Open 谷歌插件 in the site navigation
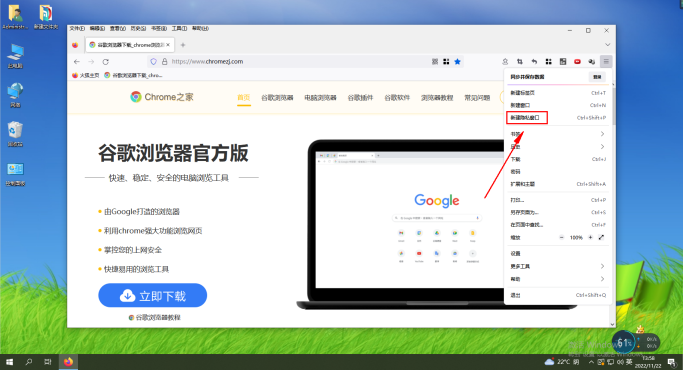 pyautogui.click(x=360, y=98)
